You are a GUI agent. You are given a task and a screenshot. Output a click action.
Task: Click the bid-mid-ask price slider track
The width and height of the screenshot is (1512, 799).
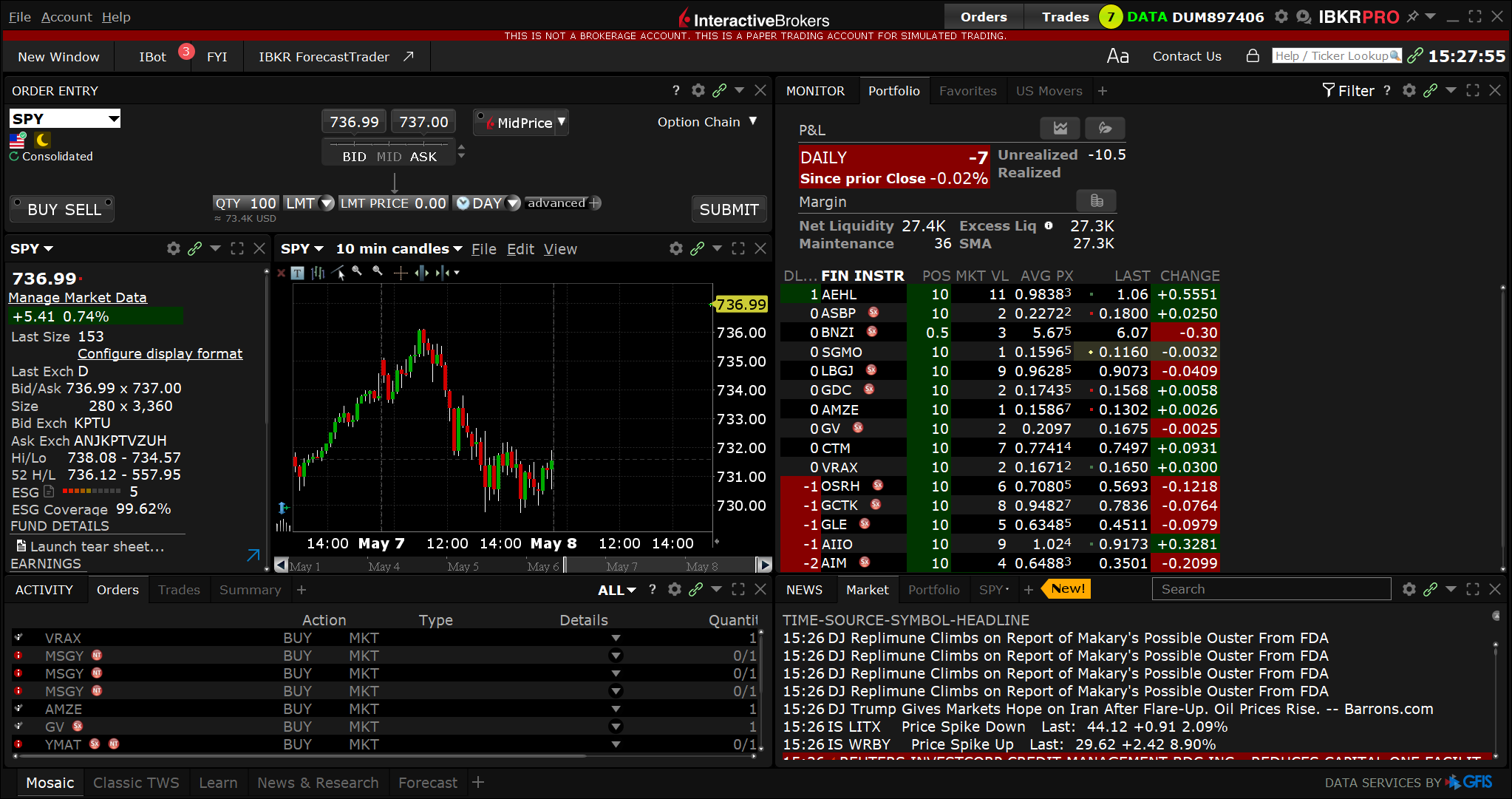[389, 143]
